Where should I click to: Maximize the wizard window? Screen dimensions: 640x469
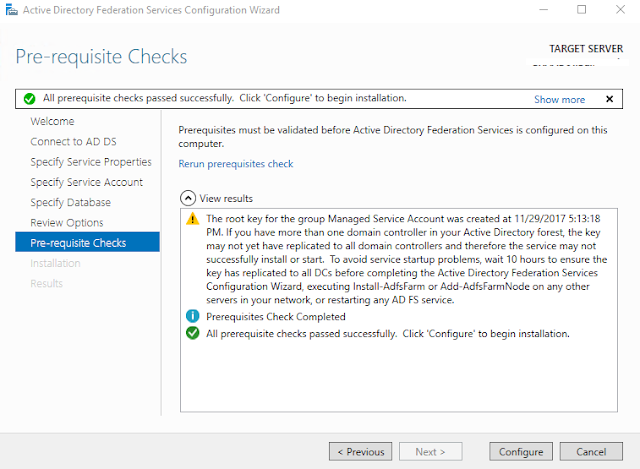coord(582,9)
